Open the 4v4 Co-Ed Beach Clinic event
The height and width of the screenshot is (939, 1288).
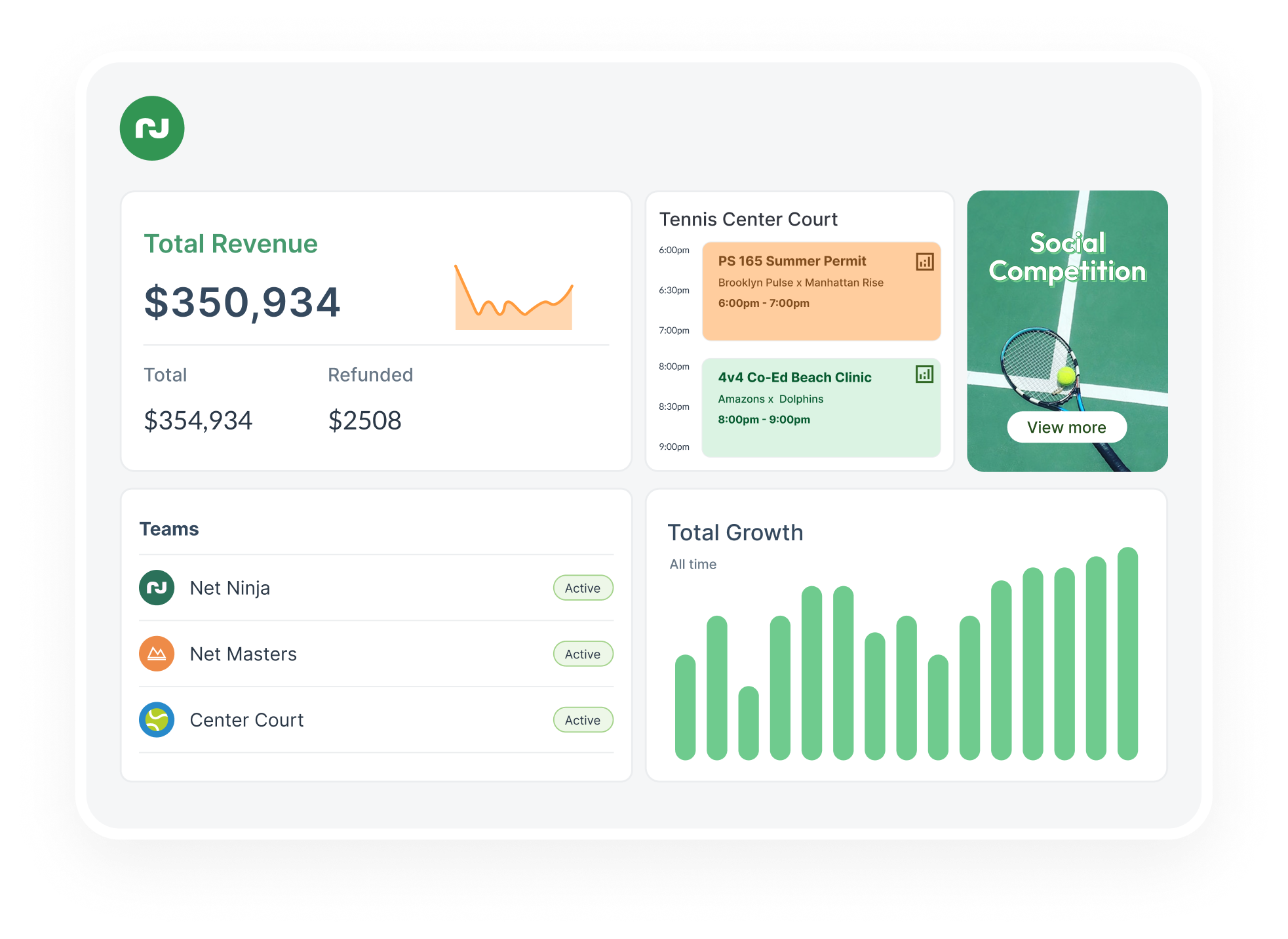[794, 378]
